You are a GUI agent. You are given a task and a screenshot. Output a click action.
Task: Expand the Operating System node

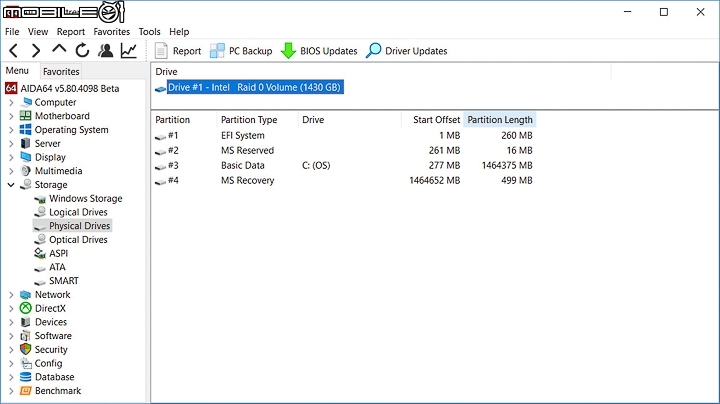click(11, 130)
